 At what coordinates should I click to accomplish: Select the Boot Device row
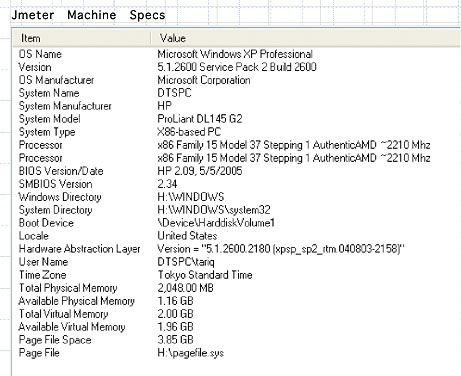pyautogui.click(x=237, y=223)
